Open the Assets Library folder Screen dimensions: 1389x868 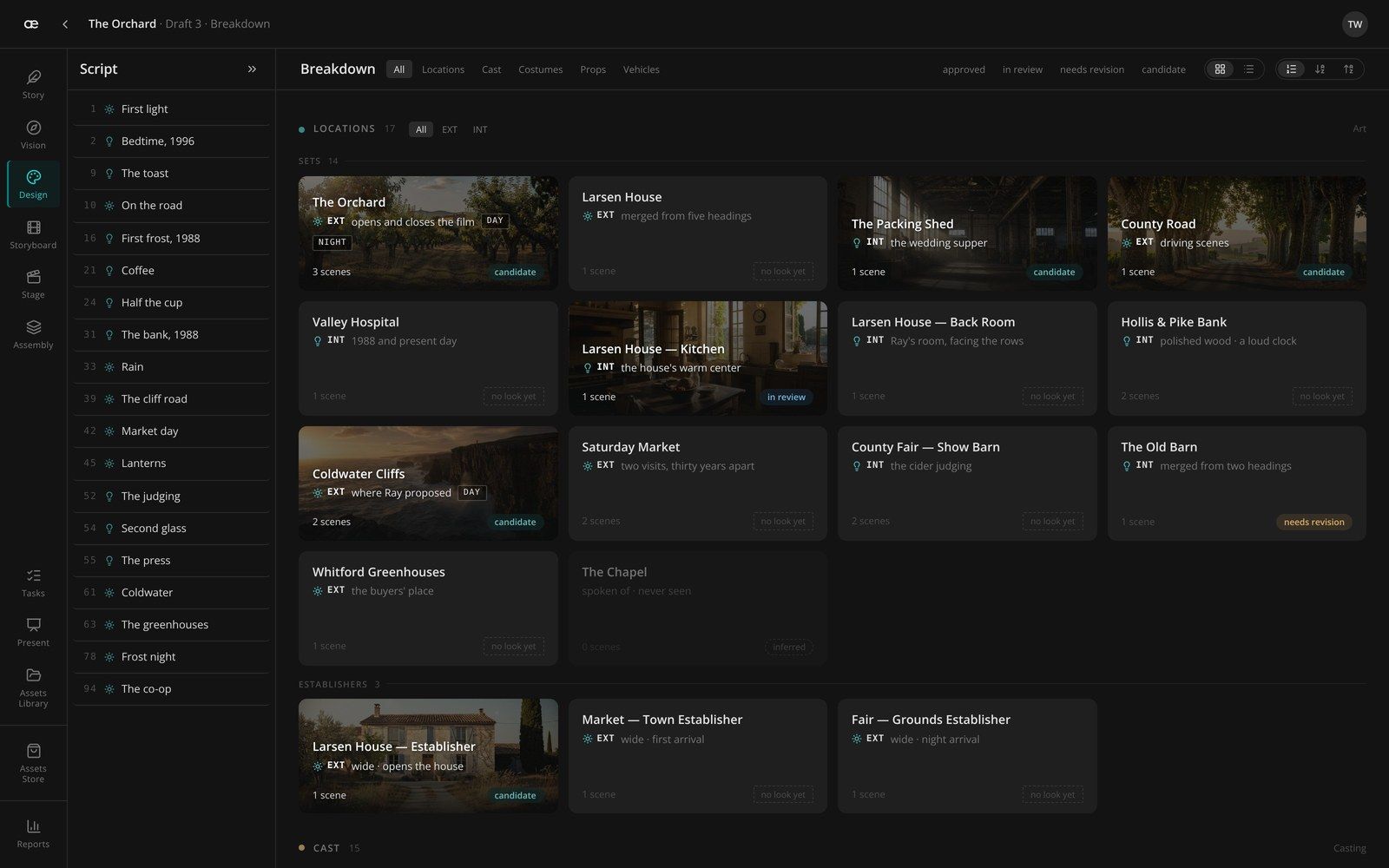(33, 687)
